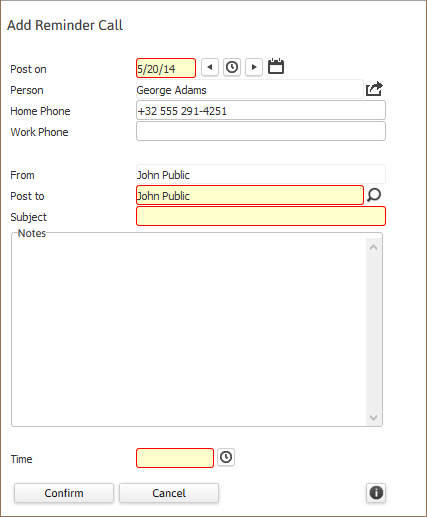
Task: Click the Person field showing George Adams
Action: coord(250,89)
